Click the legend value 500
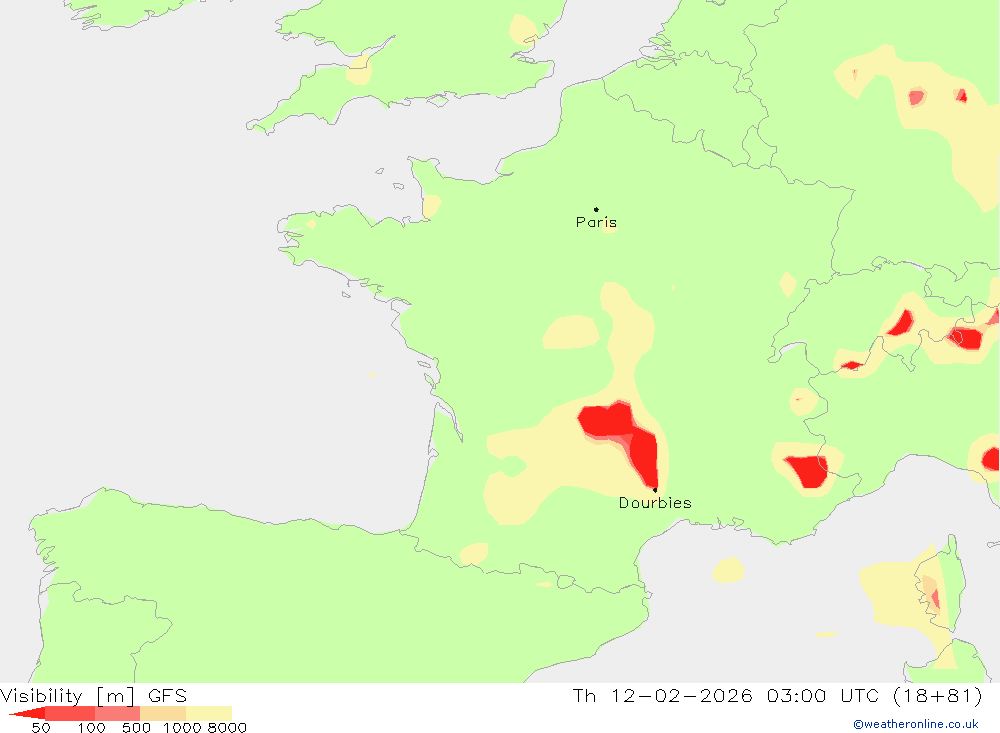Screen dimensions: 1000x733 tap(136, 727)
